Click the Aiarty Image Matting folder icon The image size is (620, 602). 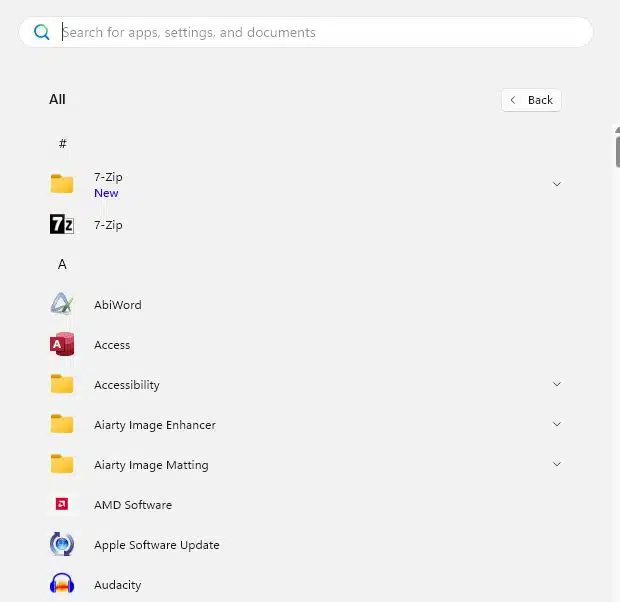(62, 465)
